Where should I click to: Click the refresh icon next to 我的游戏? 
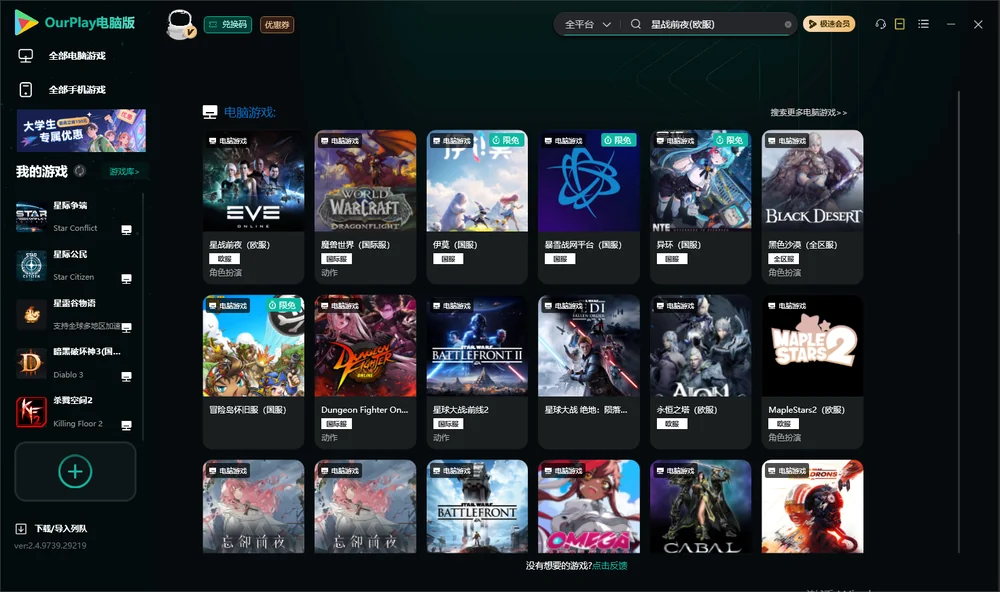click(x=80, y=171)
